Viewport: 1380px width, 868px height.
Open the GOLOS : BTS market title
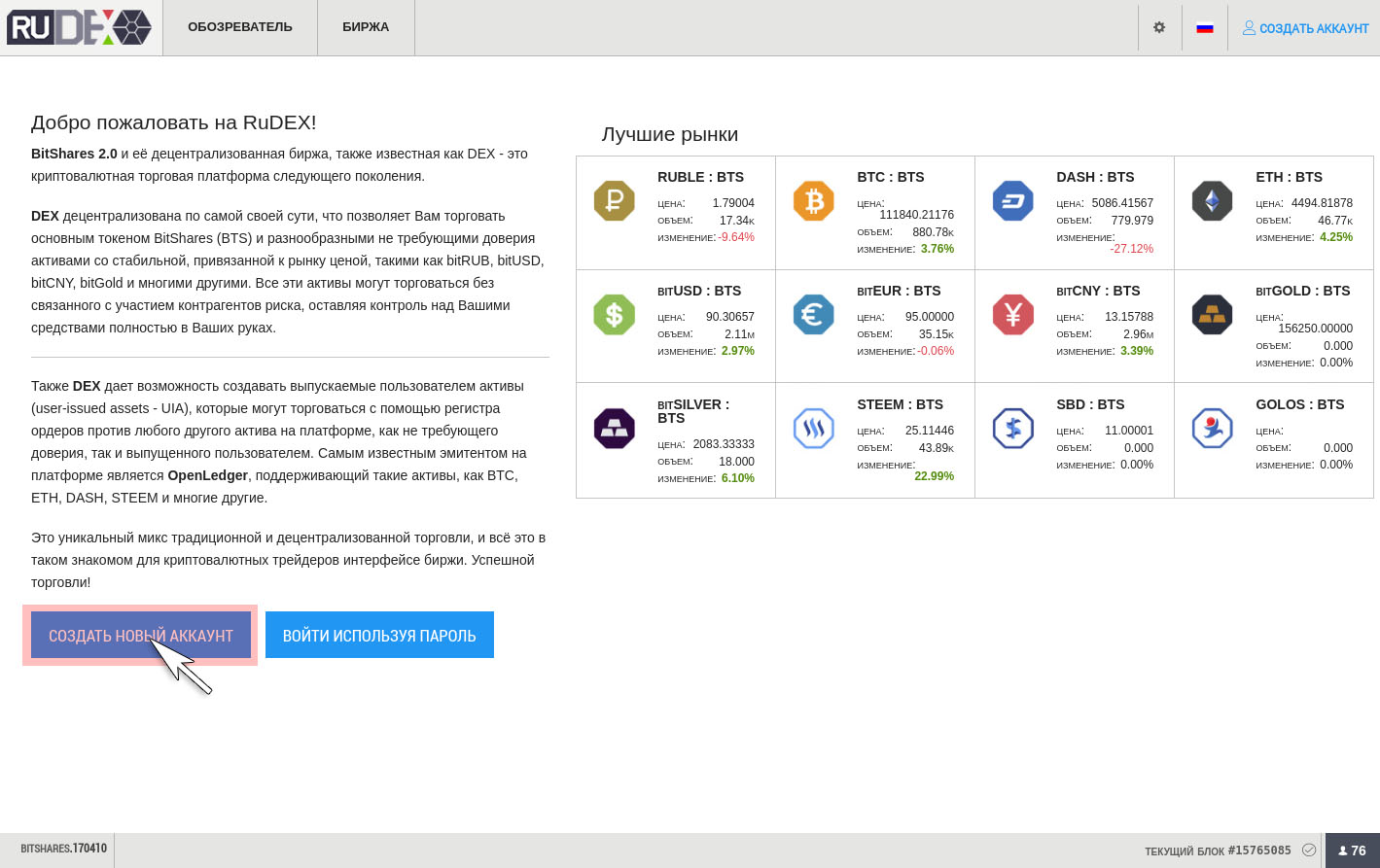tap(1299, 404)
